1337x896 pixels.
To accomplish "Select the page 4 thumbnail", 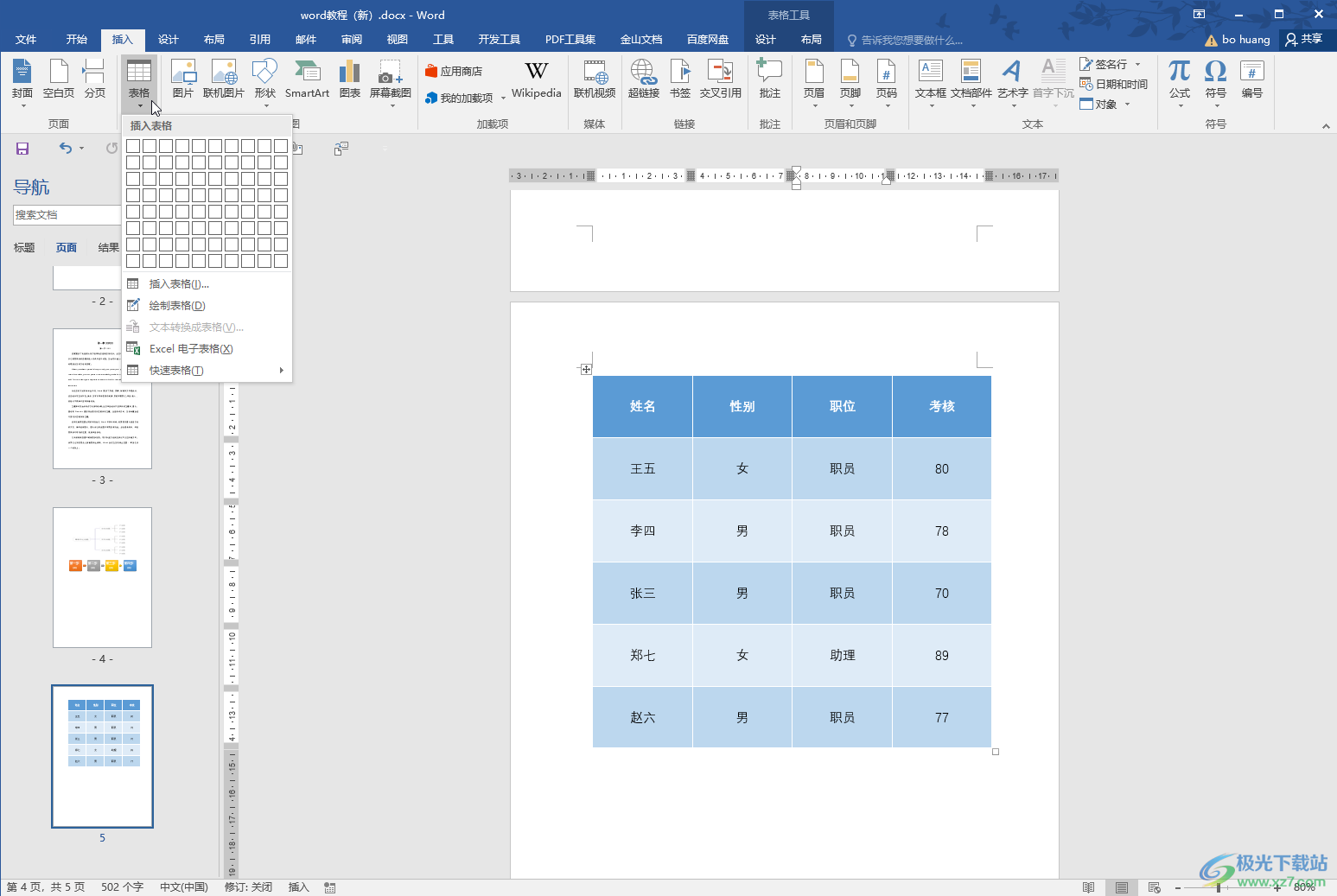I will (102, 577).
